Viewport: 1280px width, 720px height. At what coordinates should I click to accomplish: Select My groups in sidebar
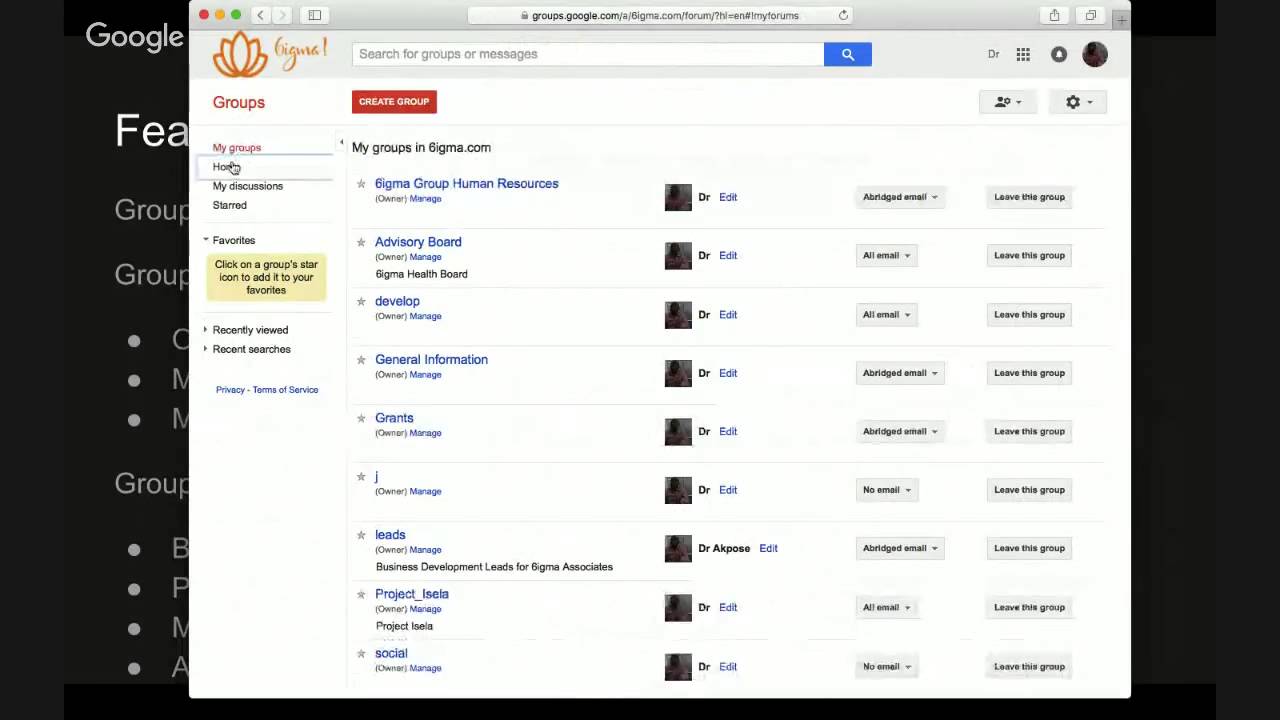[x=237, y=148]
